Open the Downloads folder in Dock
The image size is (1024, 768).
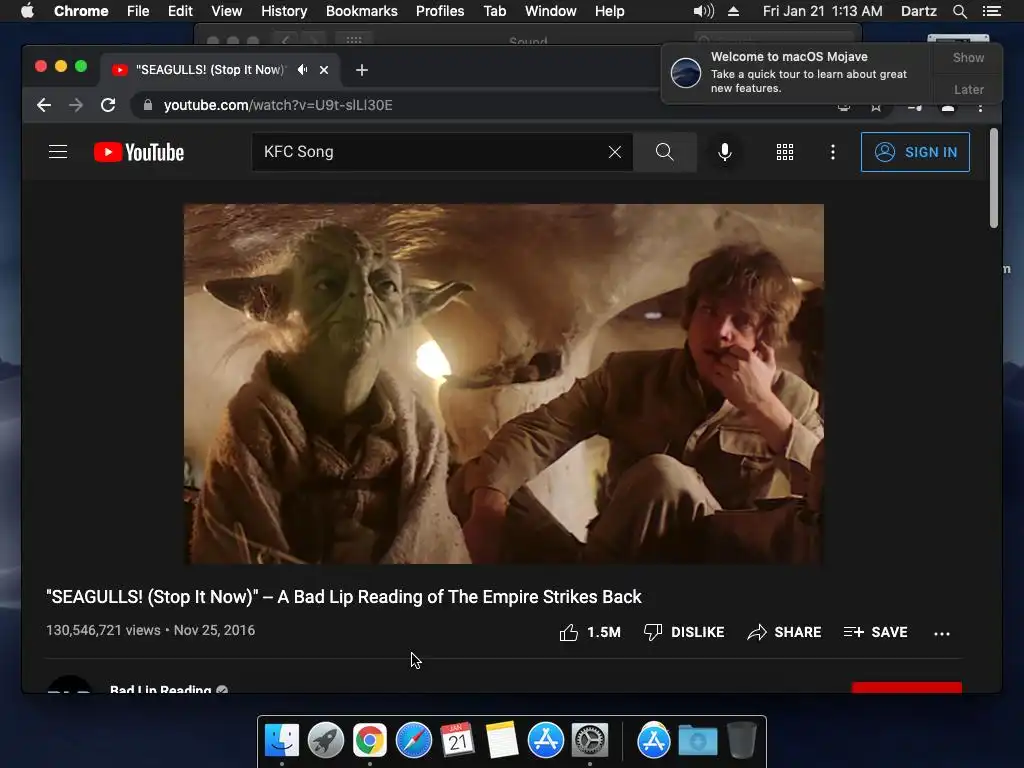697,740
